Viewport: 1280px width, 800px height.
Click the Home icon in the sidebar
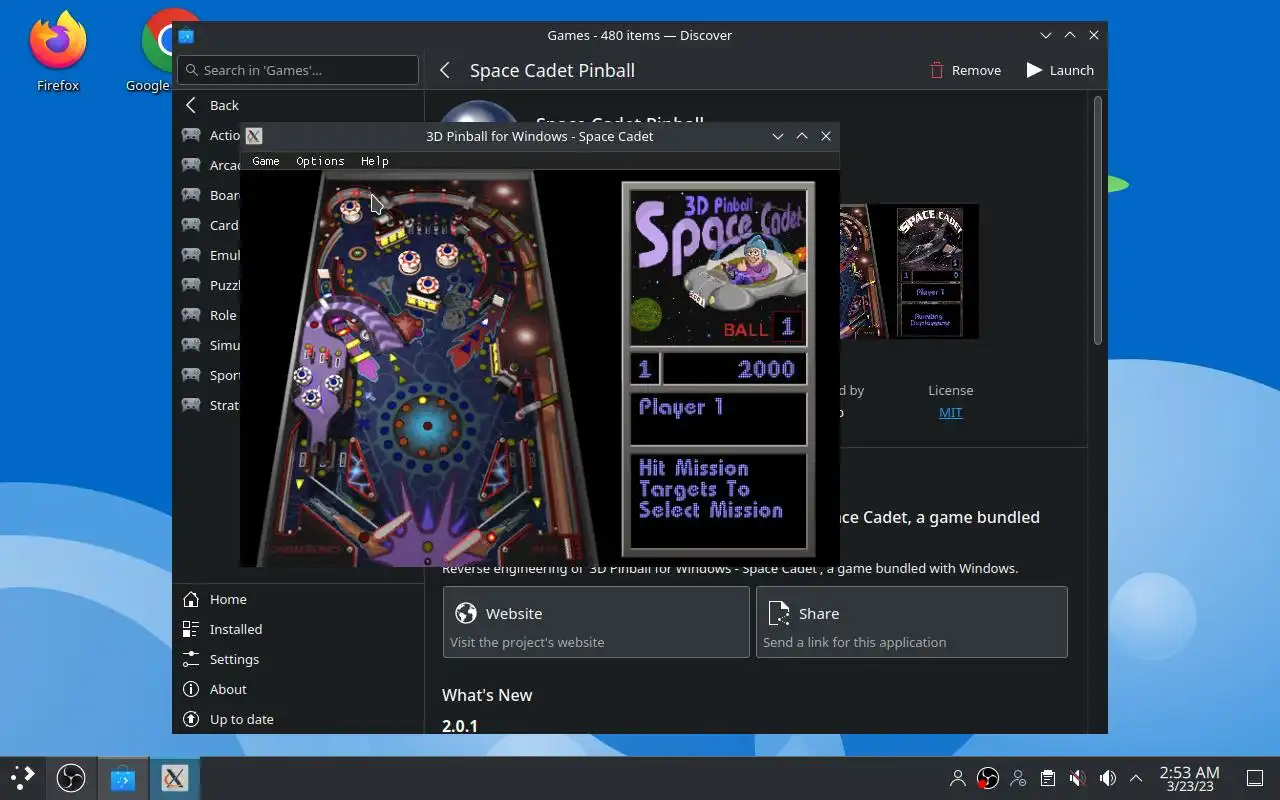[191, 599]
